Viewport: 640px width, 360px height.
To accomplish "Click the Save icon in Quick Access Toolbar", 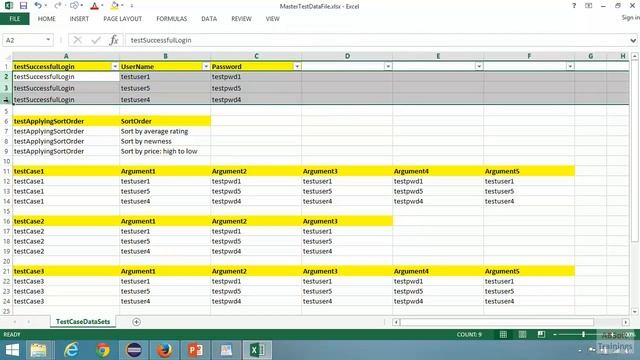I will pos(23,6).
